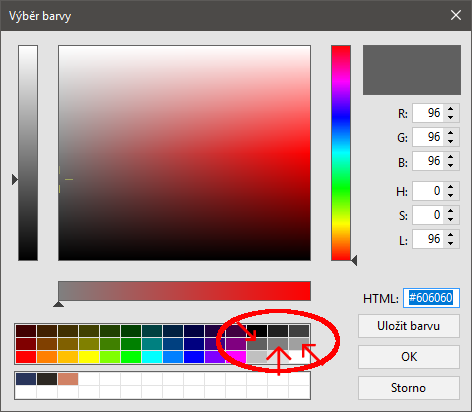Select the HTML hex color field
The width and height of the screenshot is (472, 412).
431,298
